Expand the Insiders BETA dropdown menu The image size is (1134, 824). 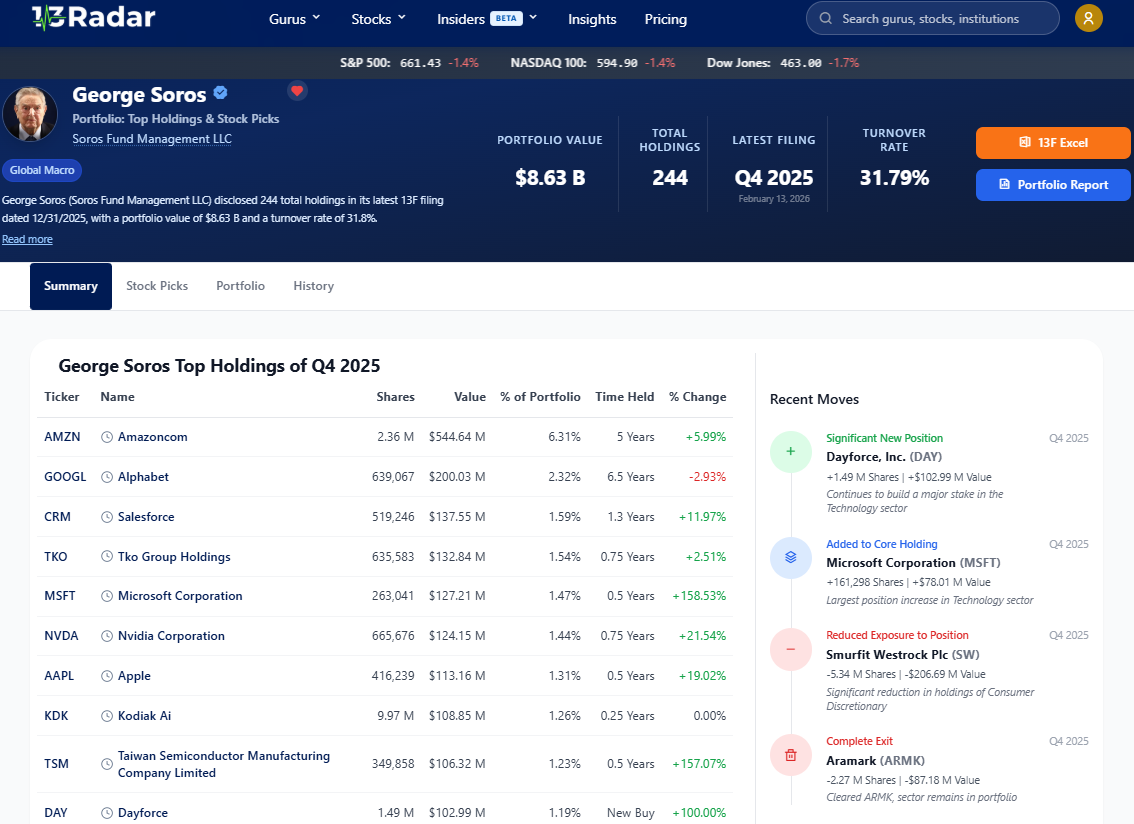coord(487,19)
